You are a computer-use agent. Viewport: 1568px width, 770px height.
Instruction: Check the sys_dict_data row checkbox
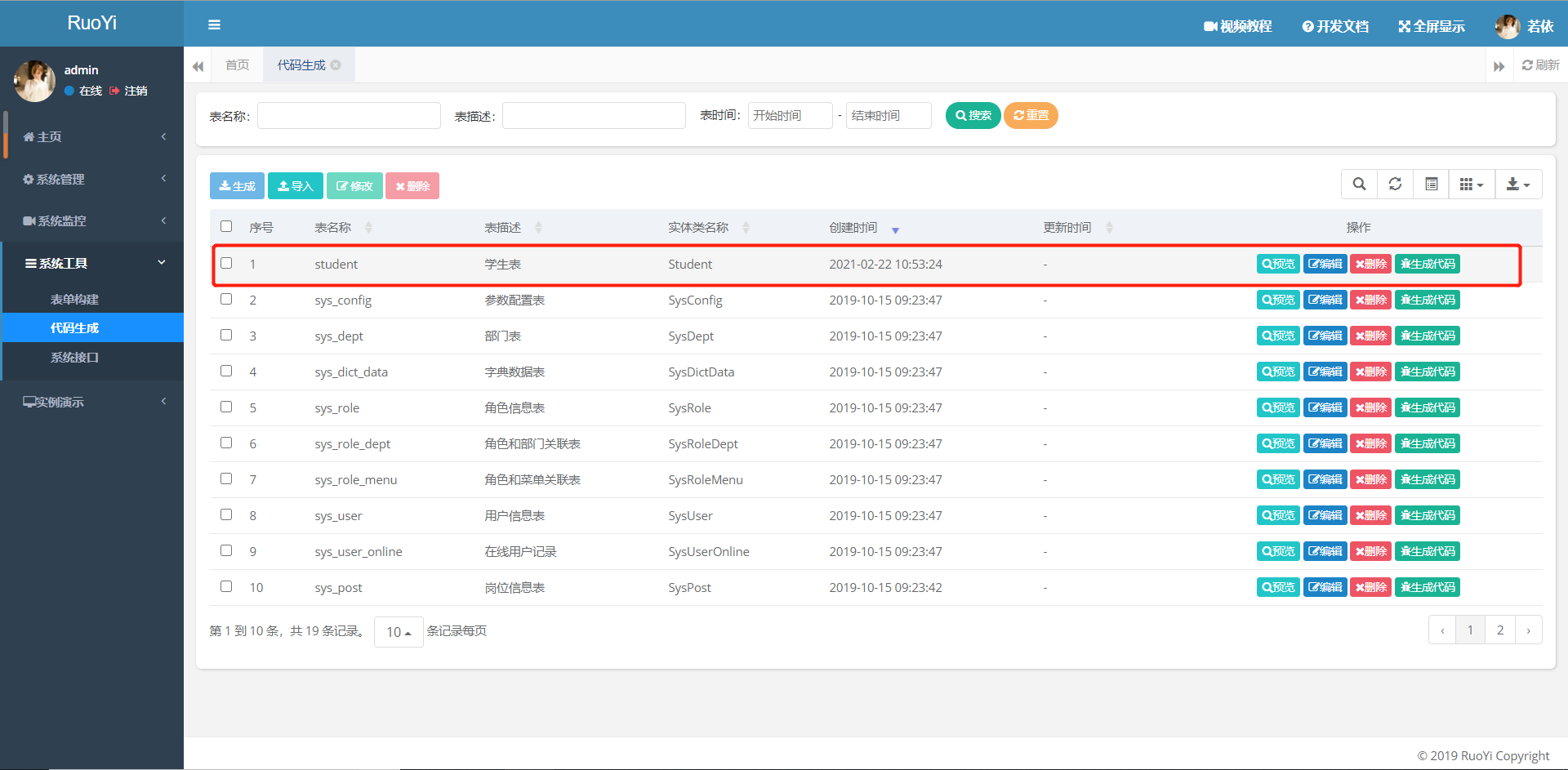pyautogui.click(x=226, y=371)
